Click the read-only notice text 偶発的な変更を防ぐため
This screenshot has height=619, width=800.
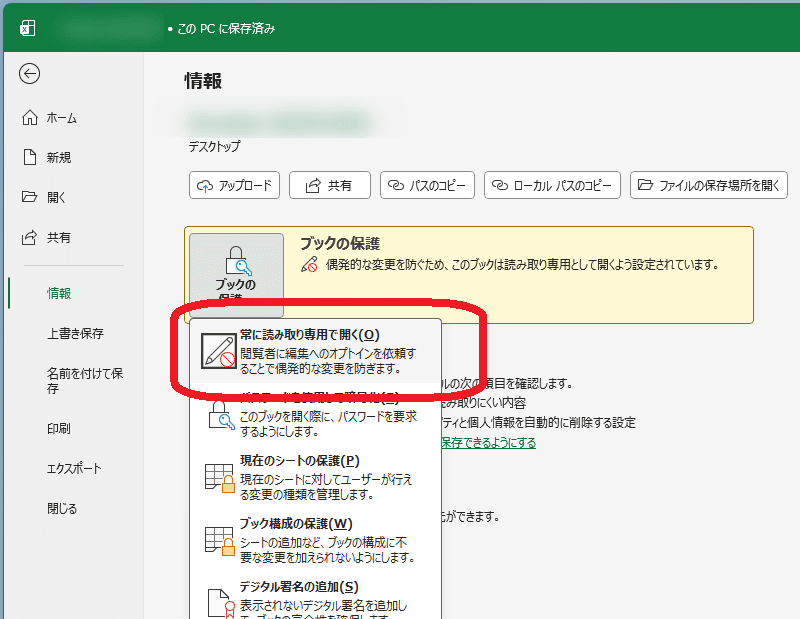(x=522, y=264)
